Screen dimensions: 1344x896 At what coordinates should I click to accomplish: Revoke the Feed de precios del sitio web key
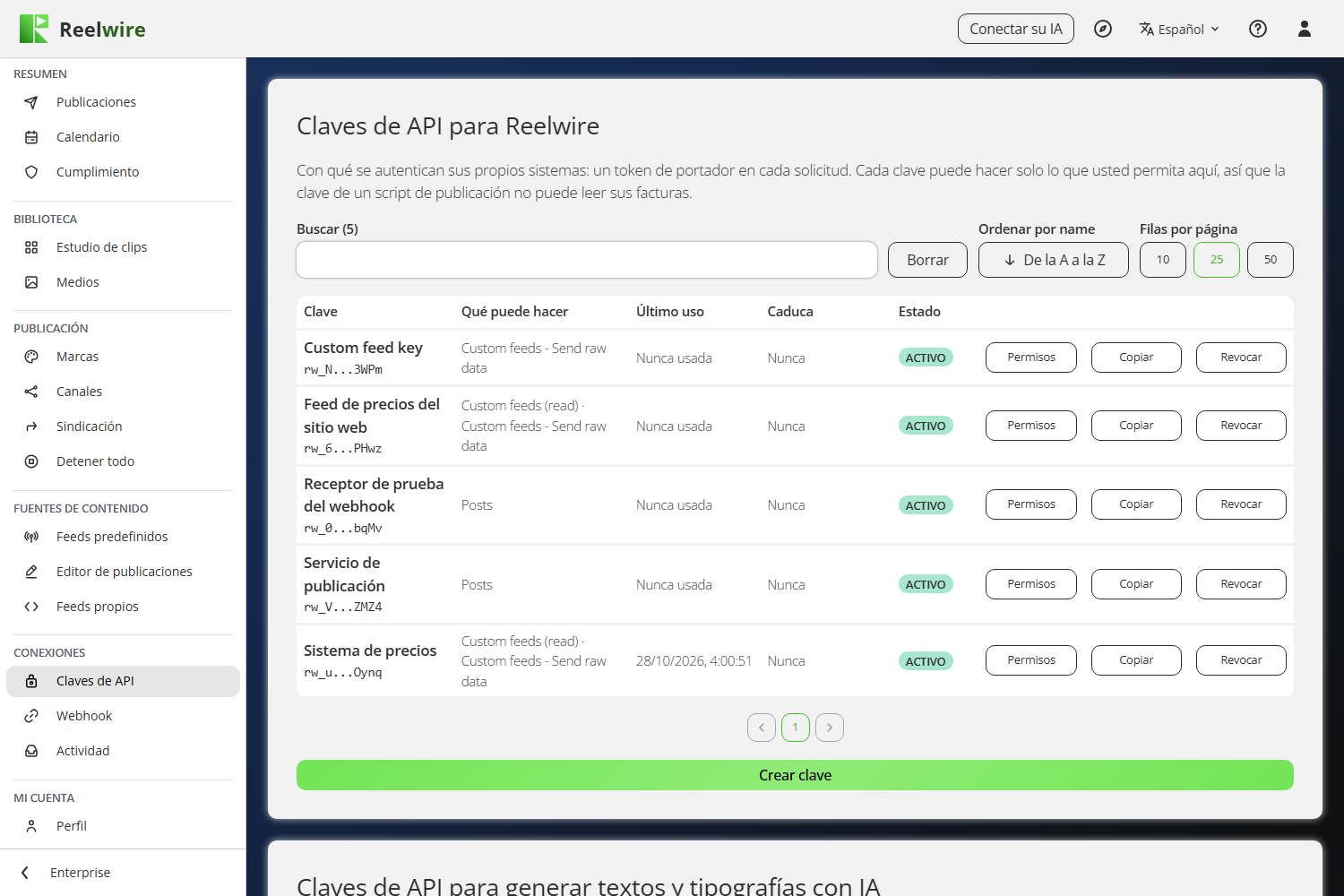[x=1241, y=426]
